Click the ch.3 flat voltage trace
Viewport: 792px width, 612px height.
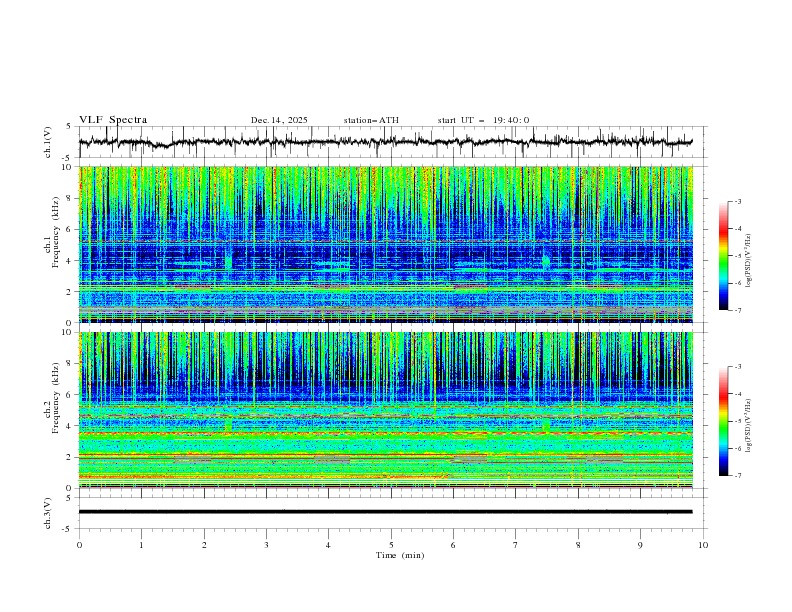pyautogui.click(x=385, y=512)
